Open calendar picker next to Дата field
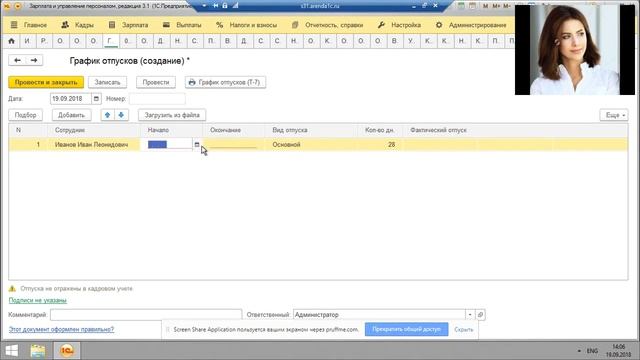 pyautogui.click(x=96, y=99)
